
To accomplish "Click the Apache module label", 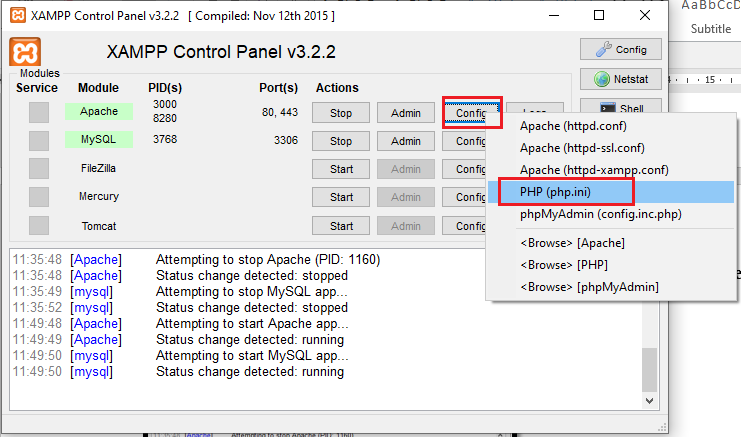I will pos(99,111).
